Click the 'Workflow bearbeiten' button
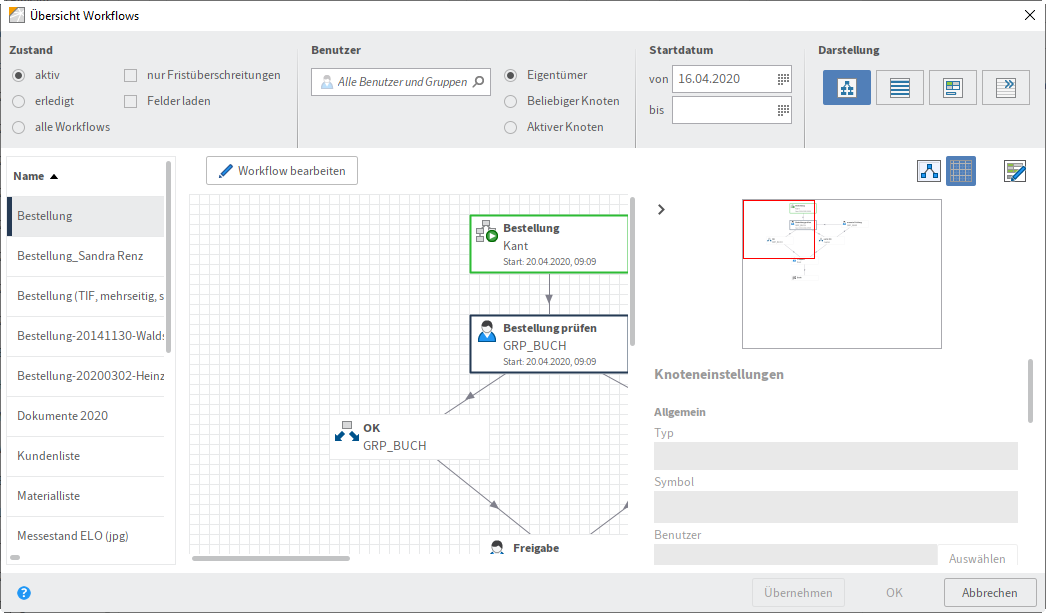Screen dimensions: 1046x613 click(281, 171)
